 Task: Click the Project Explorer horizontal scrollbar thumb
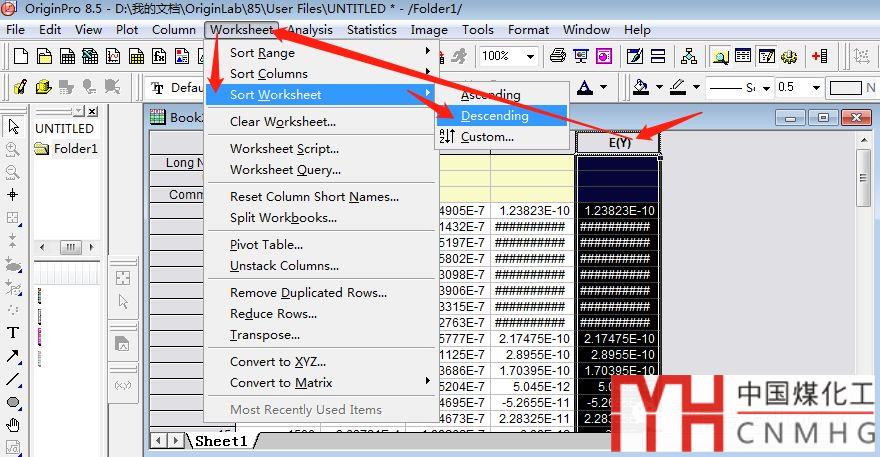(70, 247)
